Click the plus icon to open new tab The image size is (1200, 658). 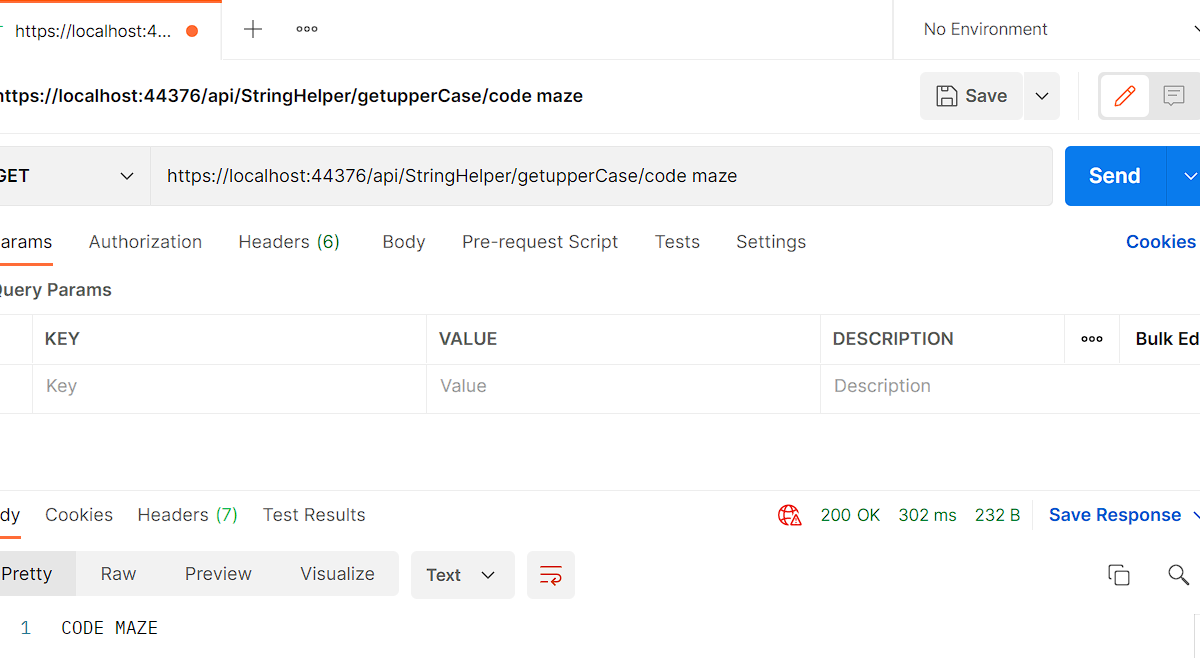tap(253, 30)
